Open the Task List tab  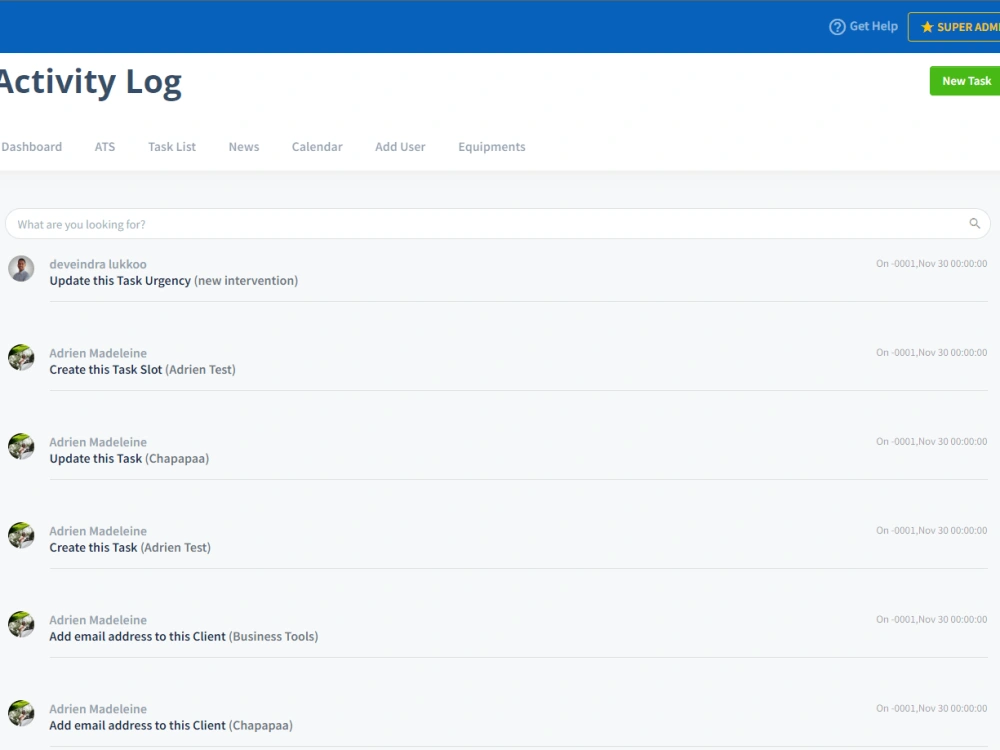[x=171, y=146]
